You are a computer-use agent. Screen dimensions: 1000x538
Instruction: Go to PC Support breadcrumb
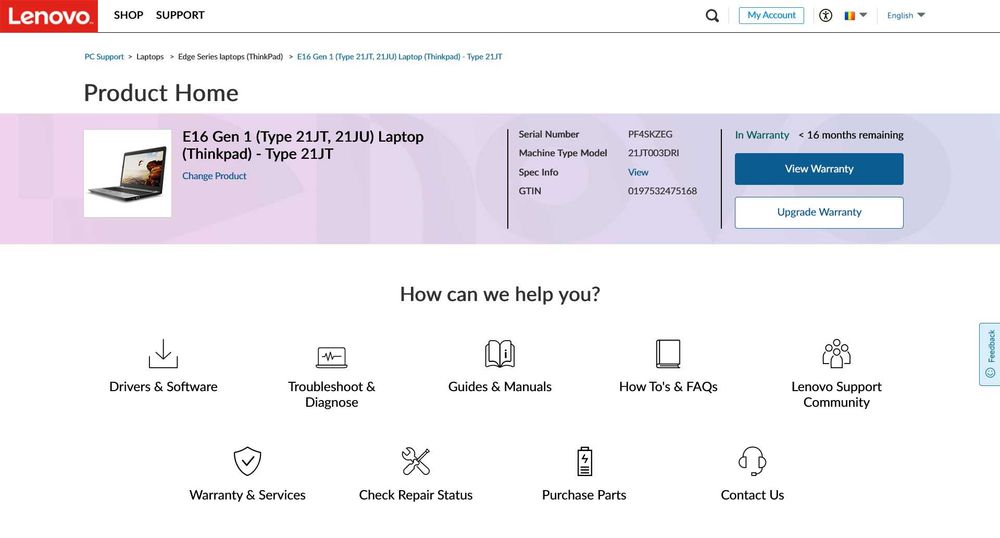coord(104,57)
